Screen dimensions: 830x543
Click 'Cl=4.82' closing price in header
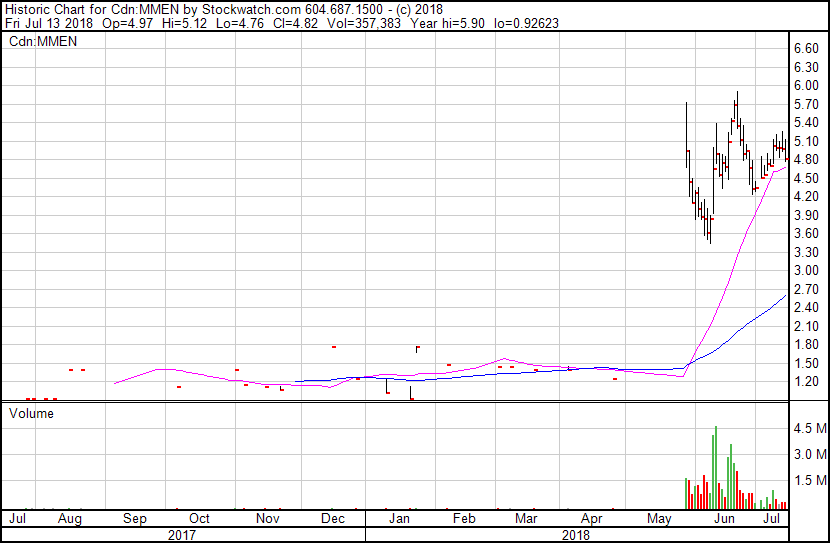[295, 24]
